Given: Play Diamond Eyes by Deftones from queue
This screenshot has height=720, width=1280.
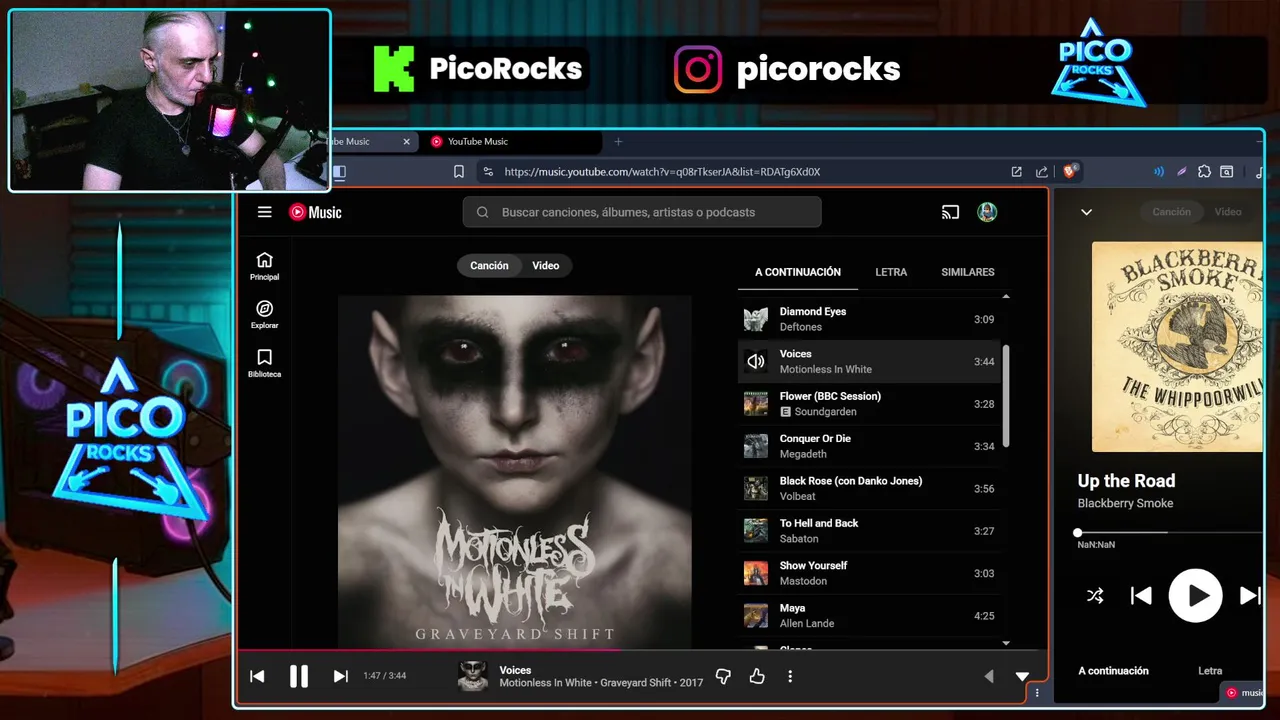Looking at the screenshot, I should [x=869, y=319].
